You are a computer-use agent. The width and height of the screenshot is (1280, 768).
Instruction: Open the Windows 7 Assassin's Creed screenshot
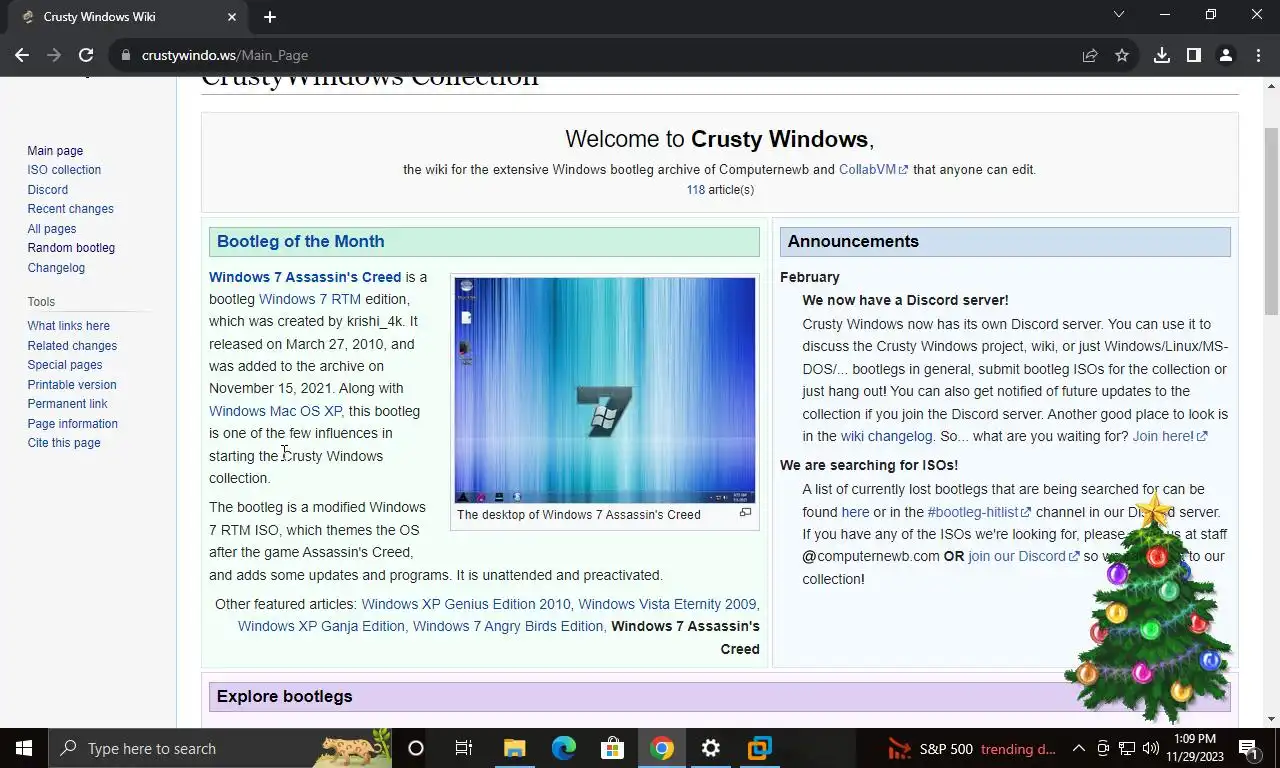pos(605,390)
